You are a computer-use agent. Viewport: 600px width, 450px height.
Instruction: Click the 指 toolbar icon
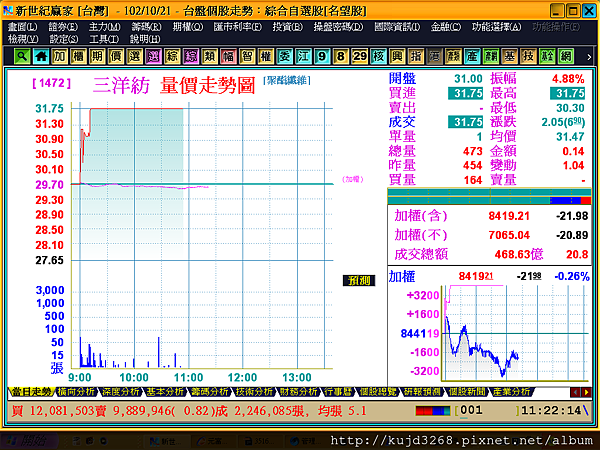point(416,57)
